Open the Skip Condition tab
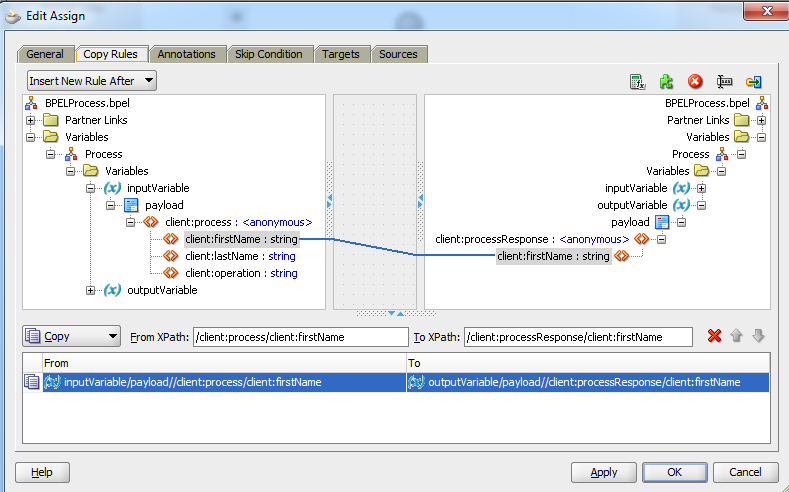 269,54
